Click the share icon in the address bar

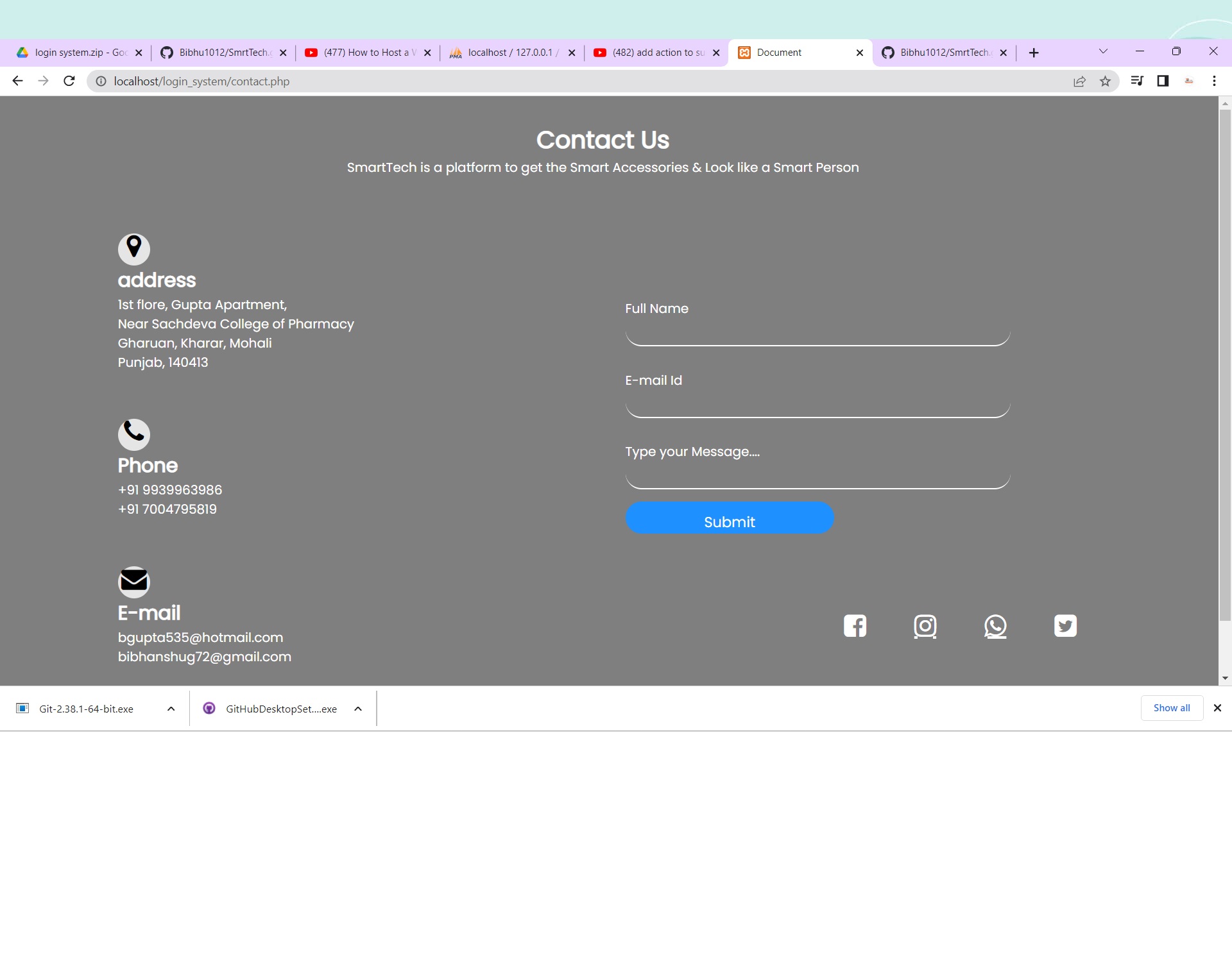(x=1080, y=81)
